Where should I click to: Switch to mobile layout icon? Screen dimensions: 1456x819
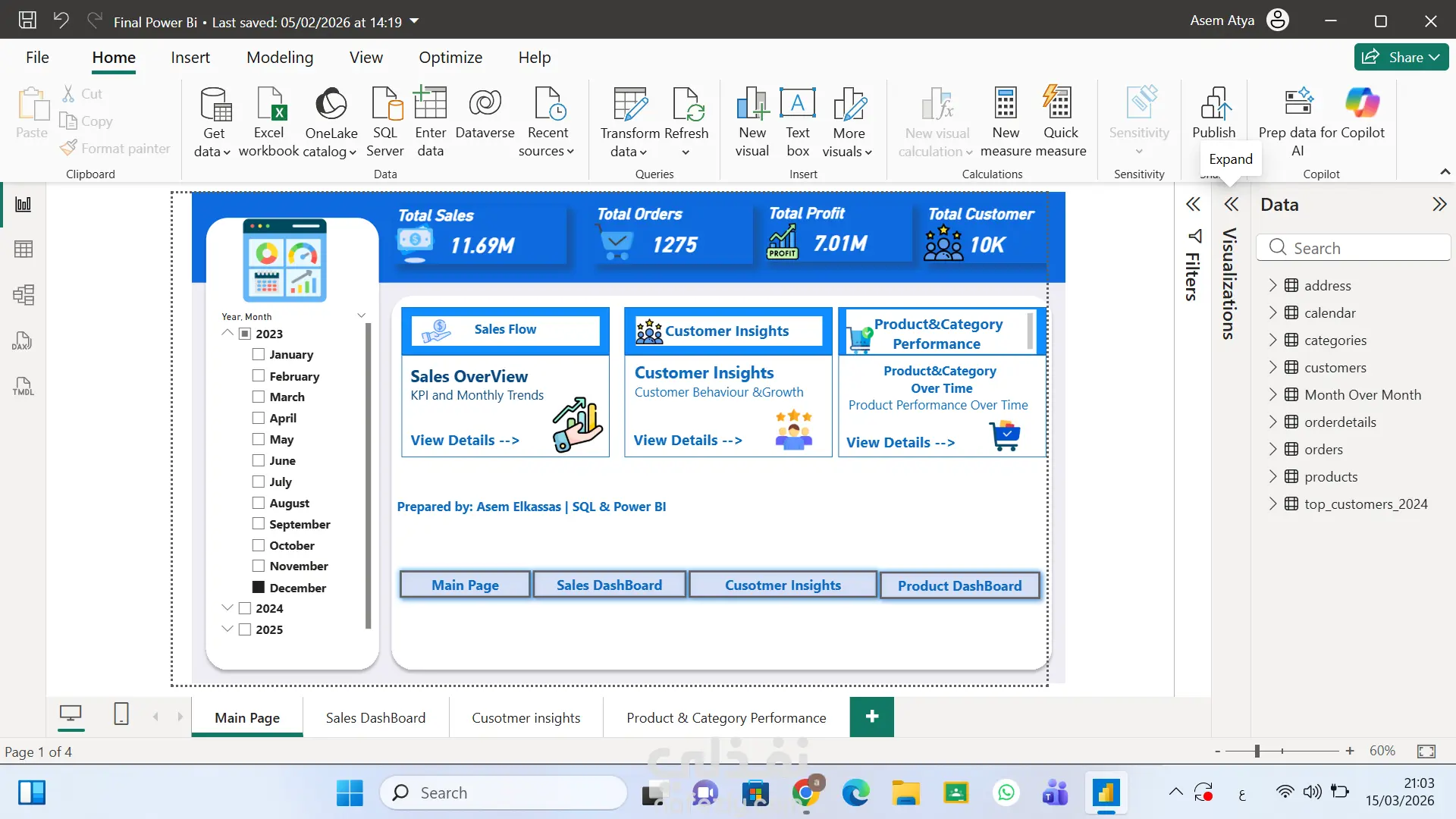pyautogui.click(x=121, y=714)
